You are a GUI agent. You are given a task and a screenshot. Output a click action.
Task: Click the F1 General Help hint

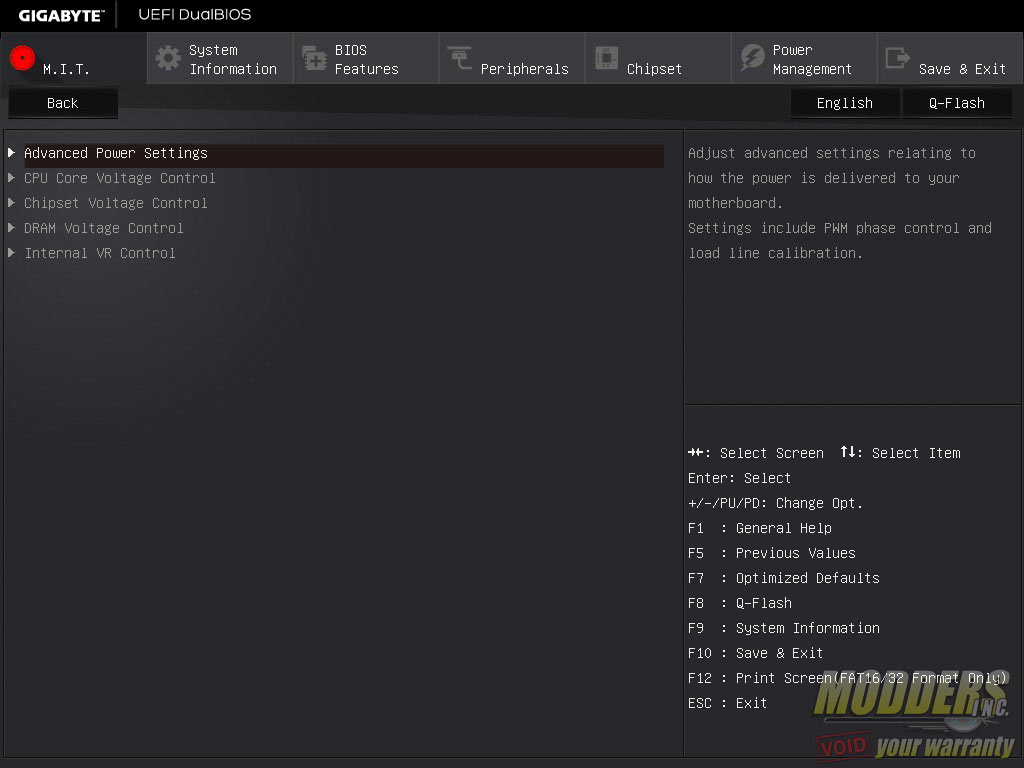tap(760, 528)
